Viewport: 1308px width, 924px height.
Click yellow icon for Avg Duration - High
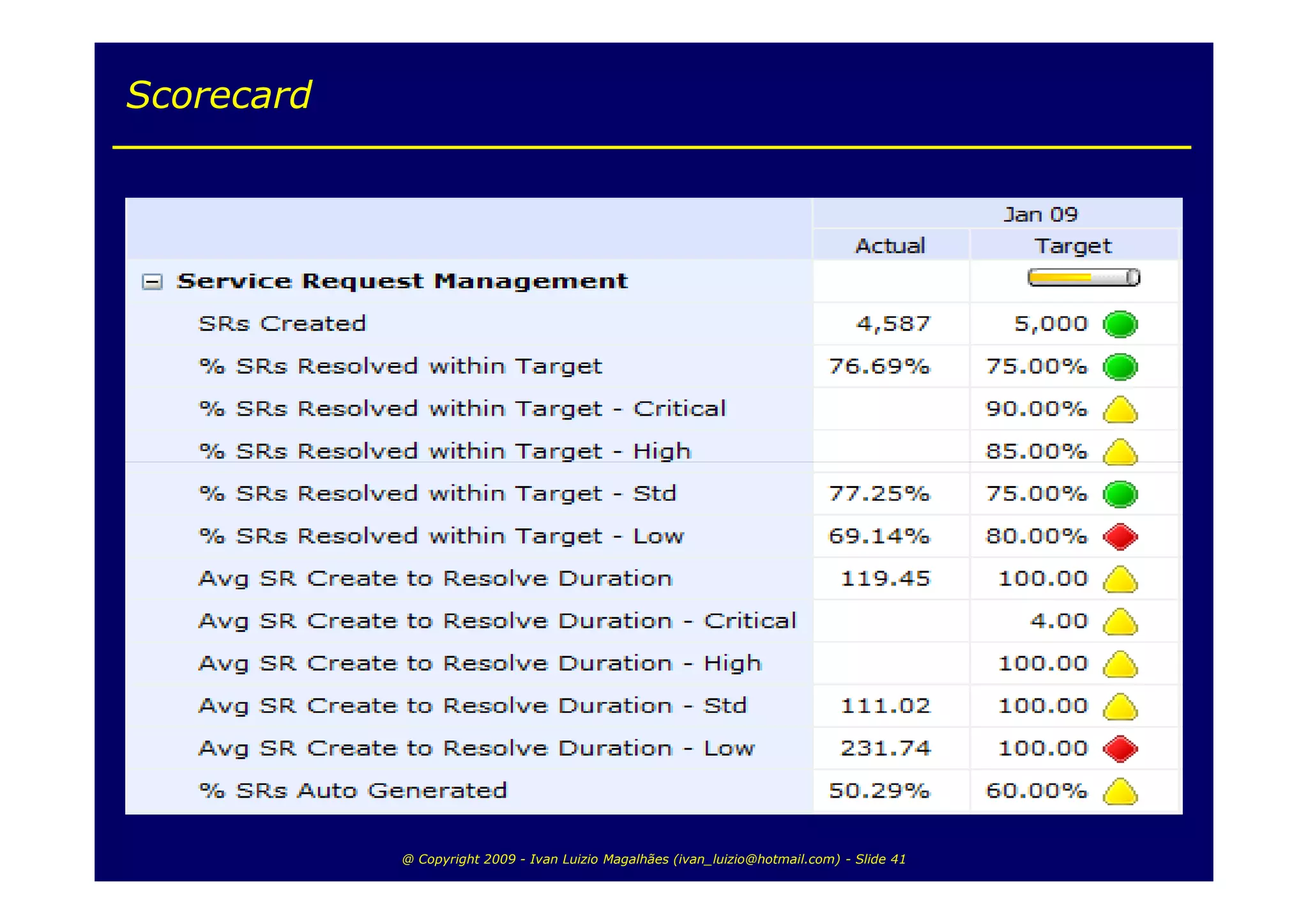pos(1120,664)
